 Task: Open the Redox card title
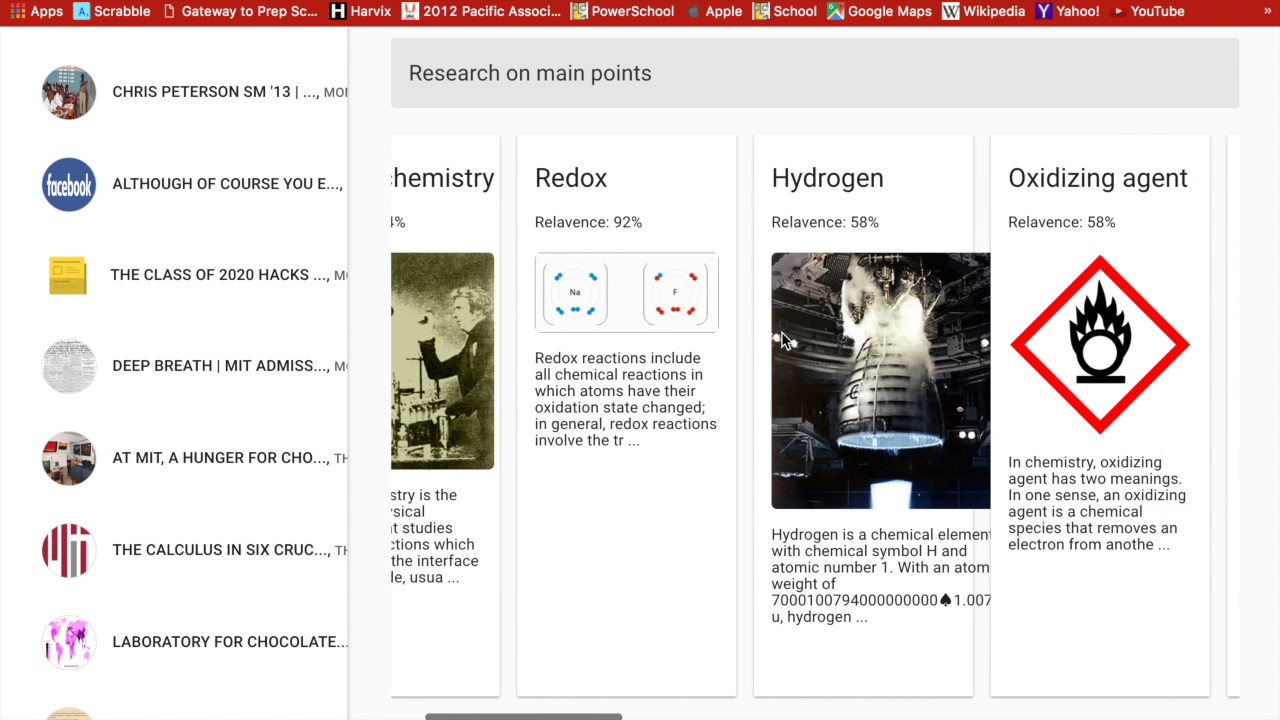(x=571, y=178)
